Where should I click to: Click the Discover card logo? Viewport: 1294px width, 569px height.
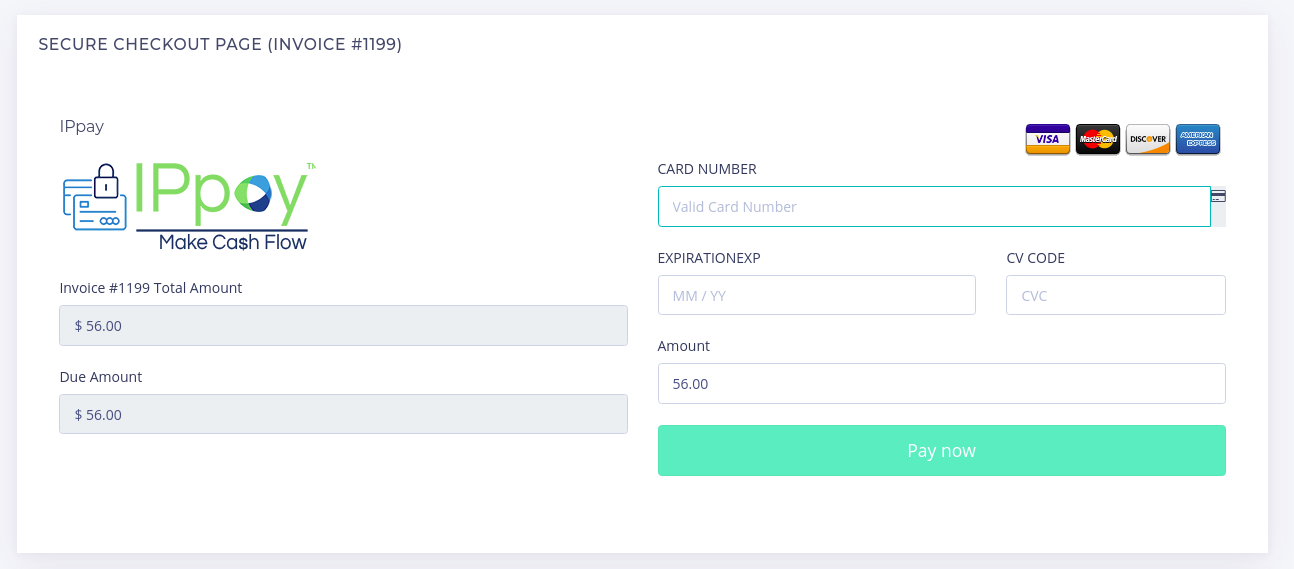(x=1147, y=139)
